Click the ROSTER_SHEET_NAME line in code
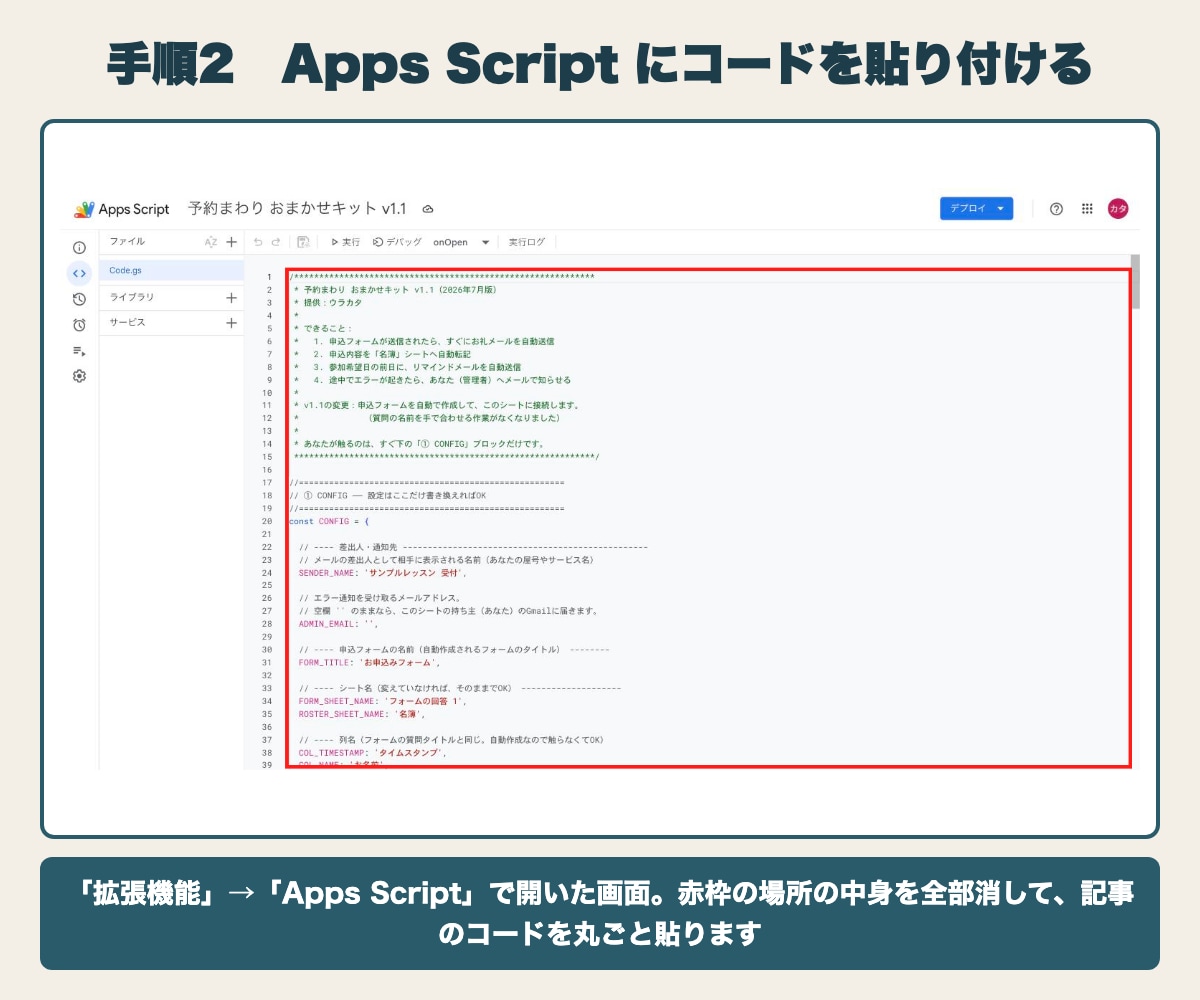Image resolution: width=1200 pixels, height=1000 pixels. point(362,714)
